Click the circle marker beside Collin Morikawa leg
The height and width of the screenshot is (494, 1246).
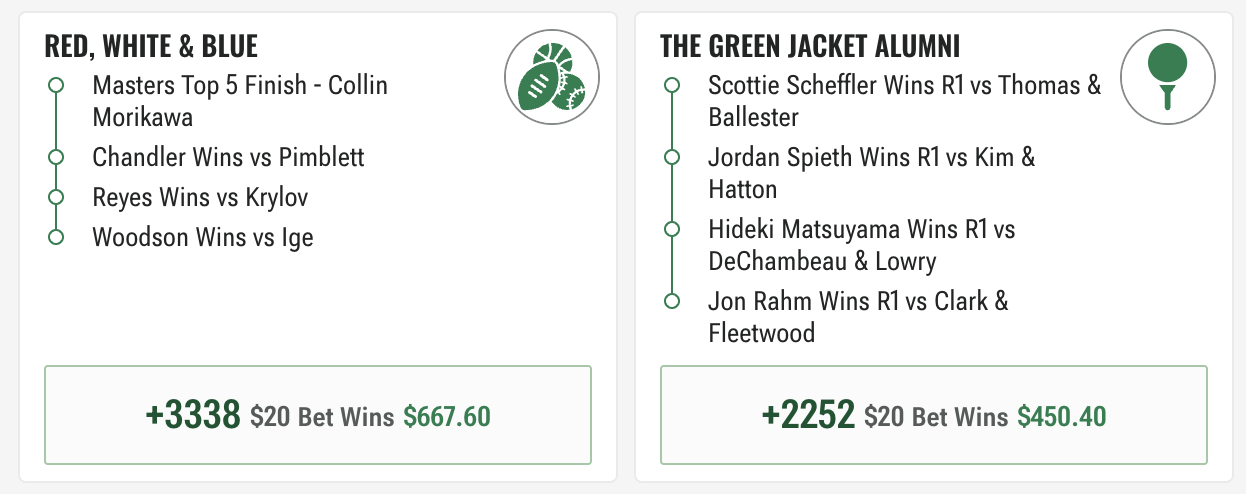tap(56, 85)
